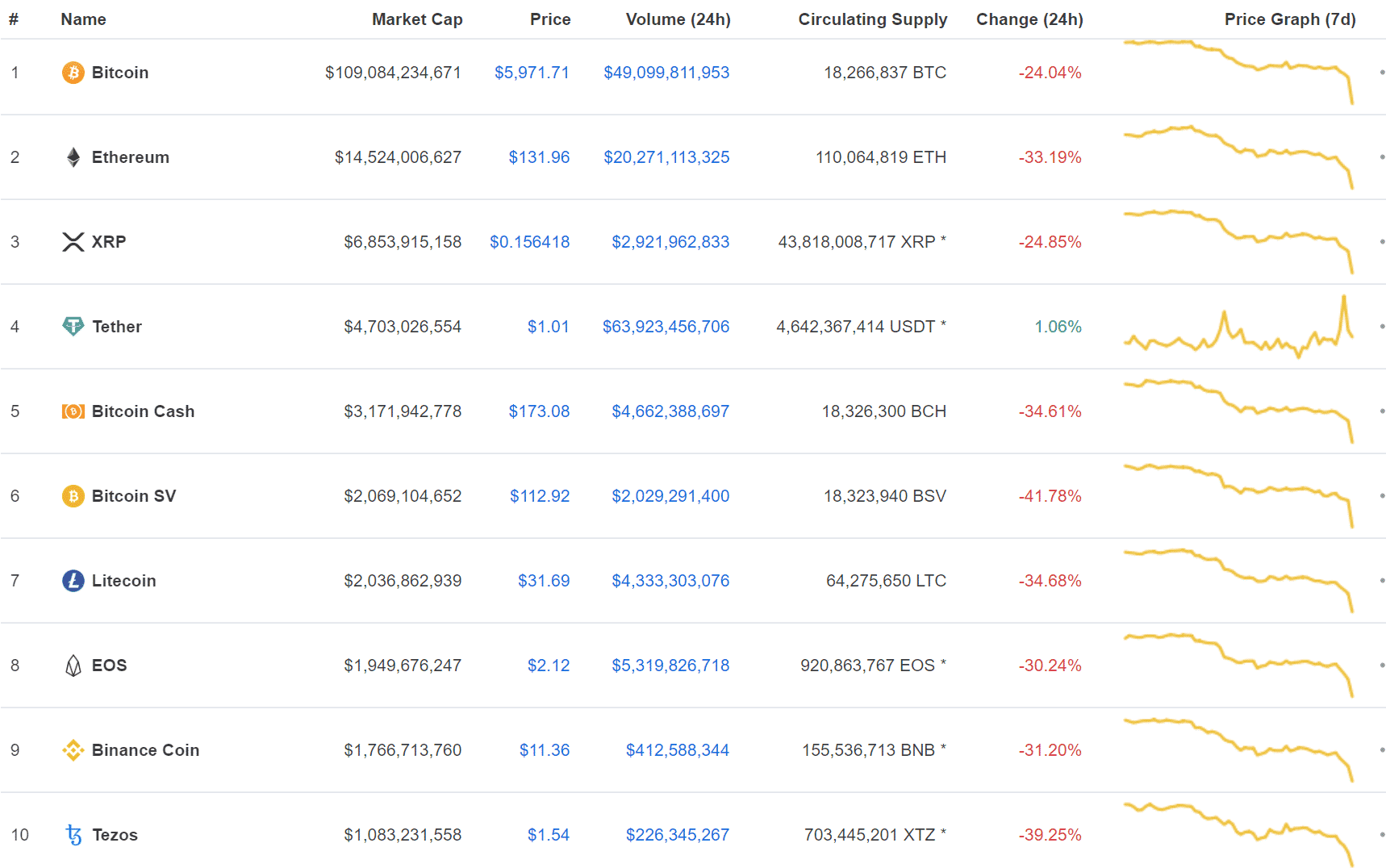The width and height of the screenshot is (1386, 868).
Task: Sort by Change (24h) column header
Action: (x=1029, y=19)
